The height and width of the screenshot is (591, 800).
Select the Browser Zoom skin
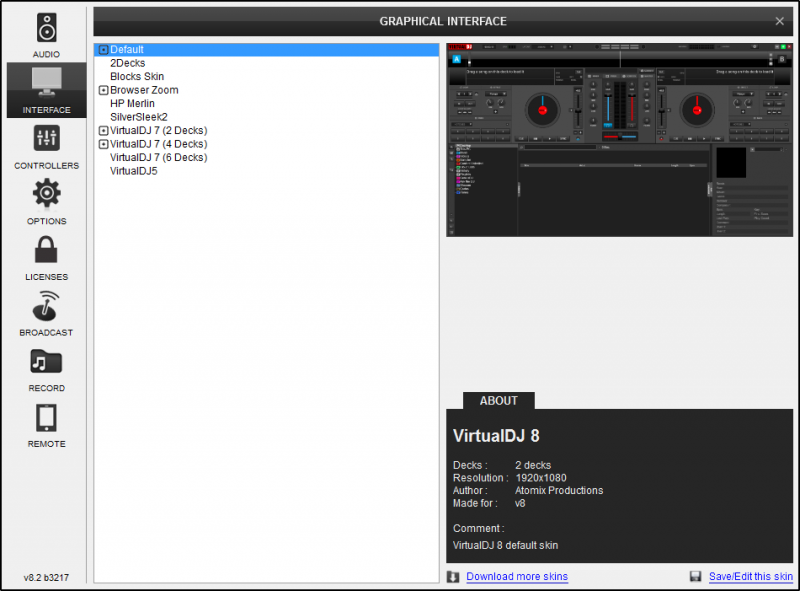point(144,90)
